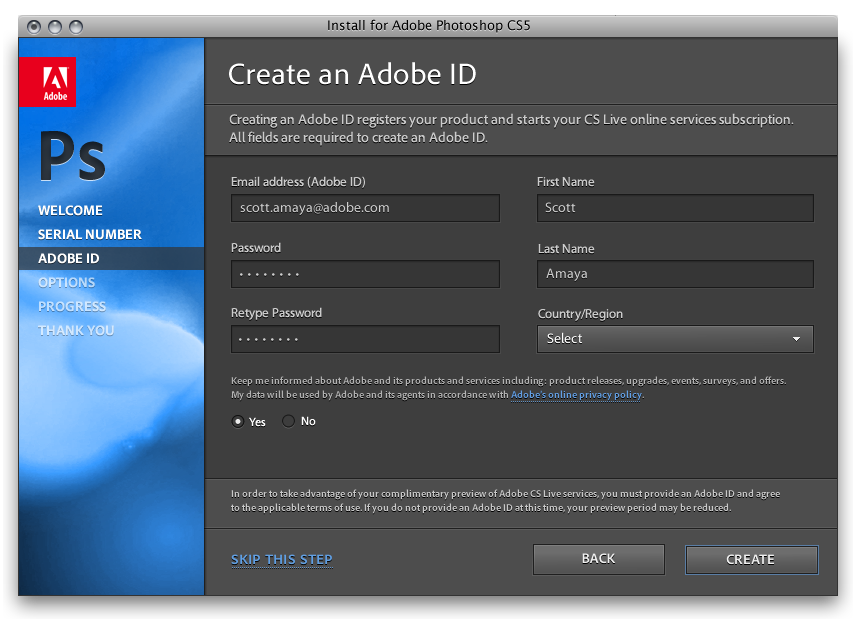Go to the Welcome step
This screenshot has height=620, width=853.
pos(70,210)
